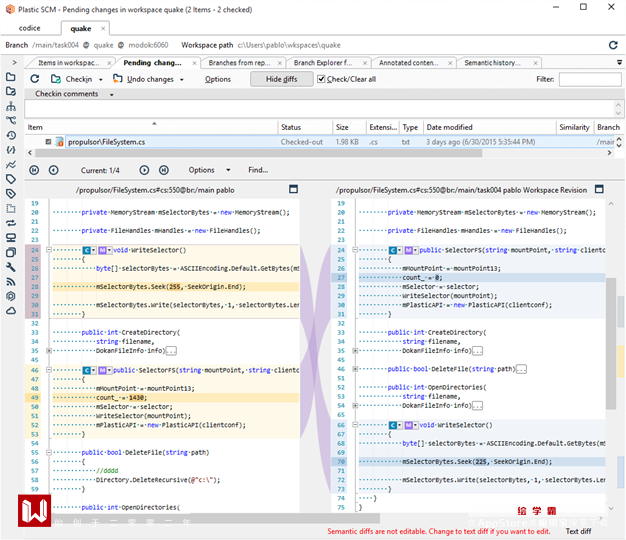626x540 pixels.
Task: Open the Repositories stacked-squares icon in sidebar
Action: [11, 252]
